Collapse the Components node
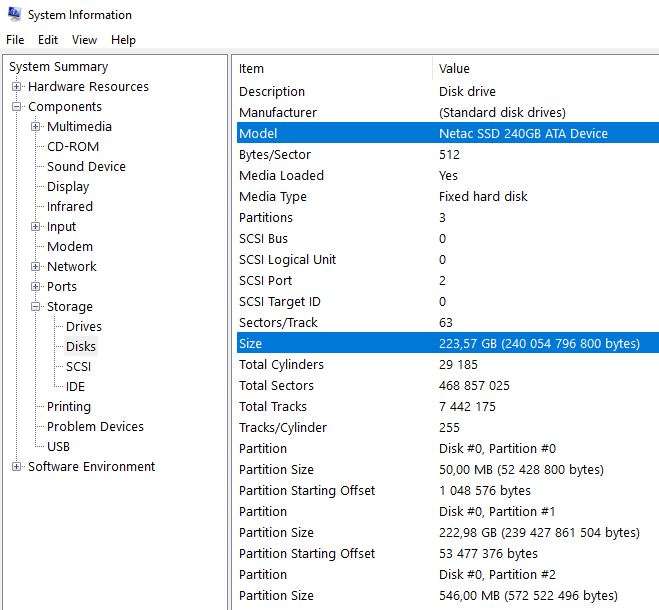The height and width of the screenshot is (610, 659). [16, 107]
